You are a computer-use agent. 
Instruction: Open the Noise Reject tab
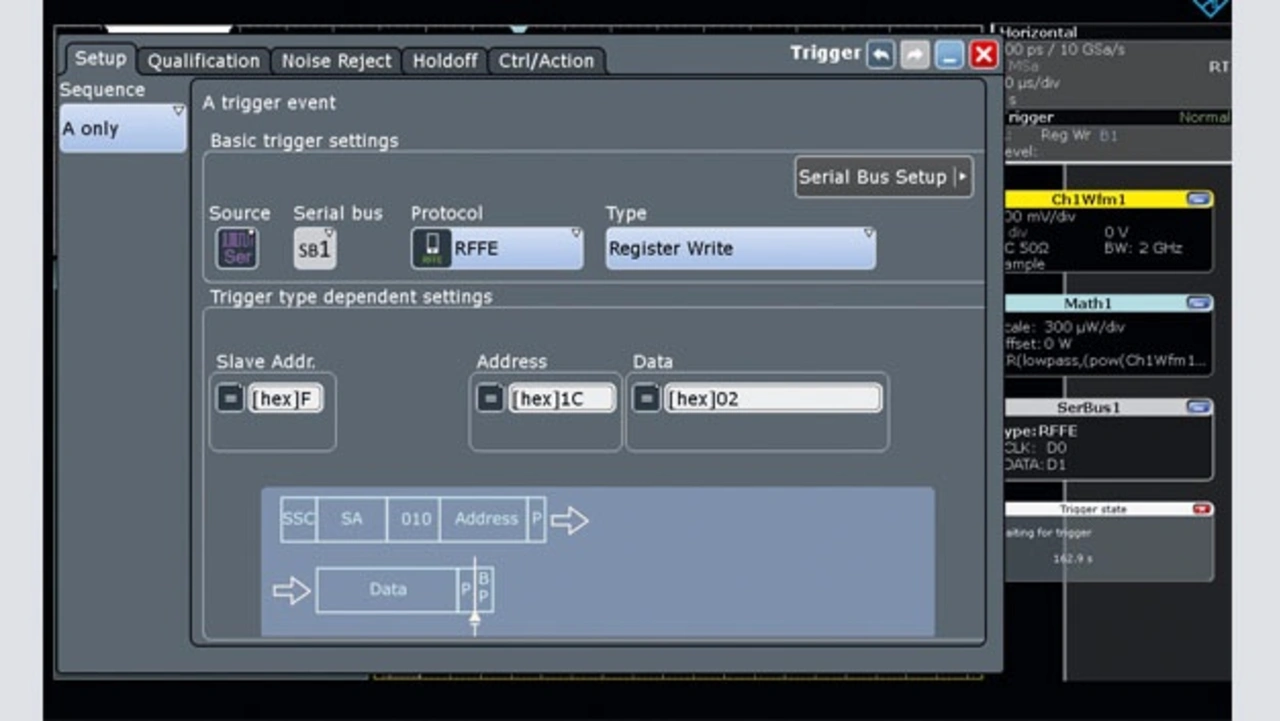tap(336, 61)
